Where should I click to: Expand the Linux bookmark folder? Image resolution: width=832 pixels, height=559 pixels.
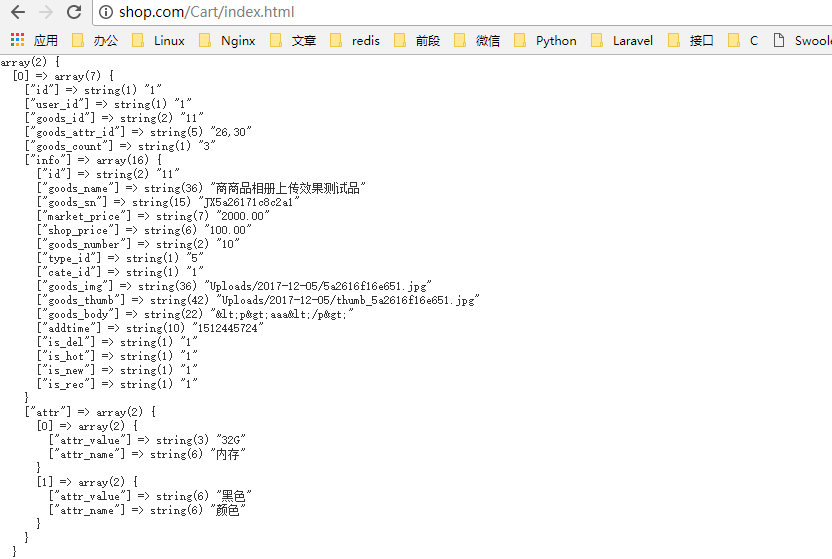point(158,41)
